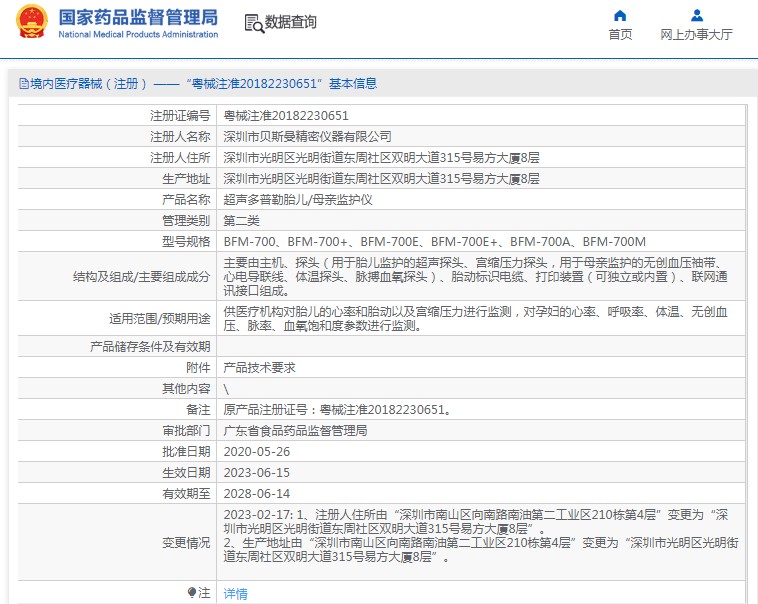The height and width of the screenshot is (604, 758).
Task: Open 网上办事大厅 text link
Action: 696,35
